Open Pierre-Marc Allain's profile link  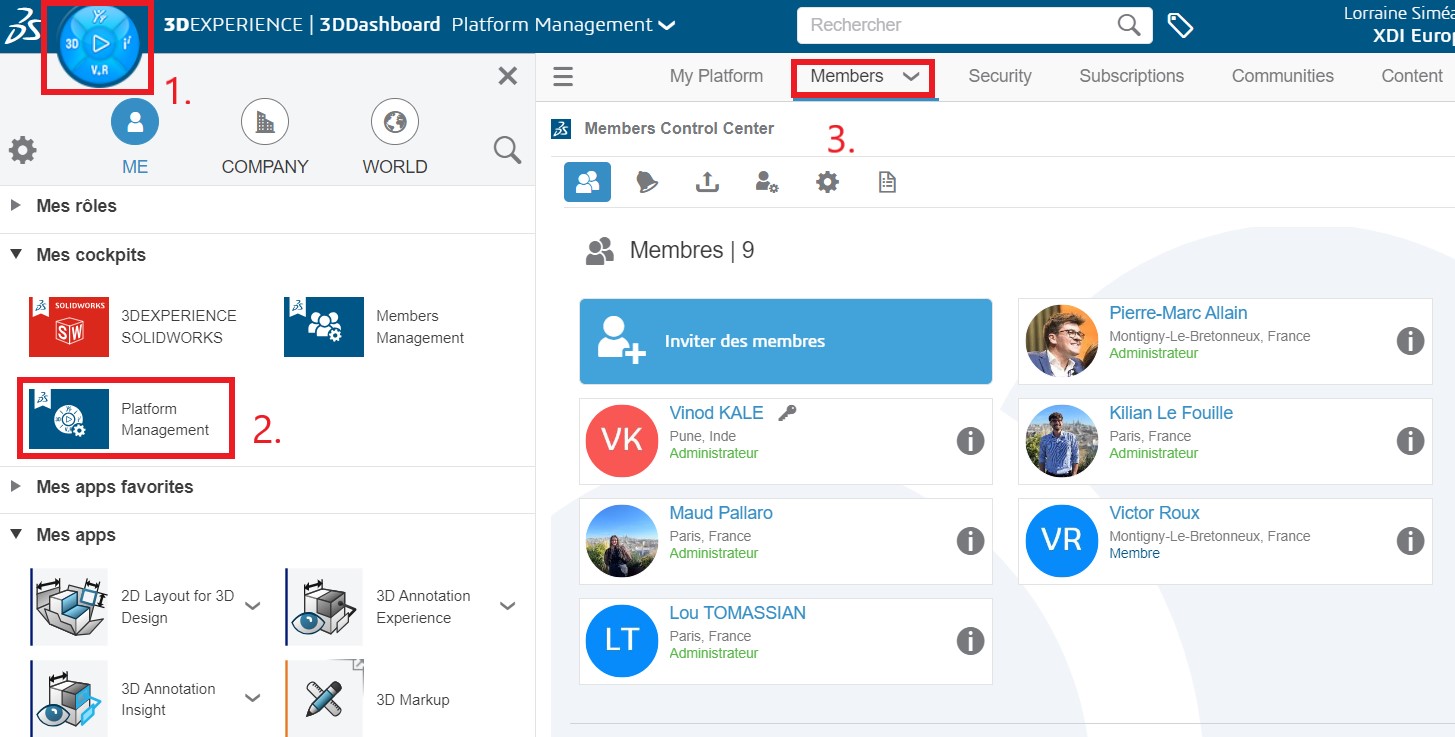[x=1178, y=313]
